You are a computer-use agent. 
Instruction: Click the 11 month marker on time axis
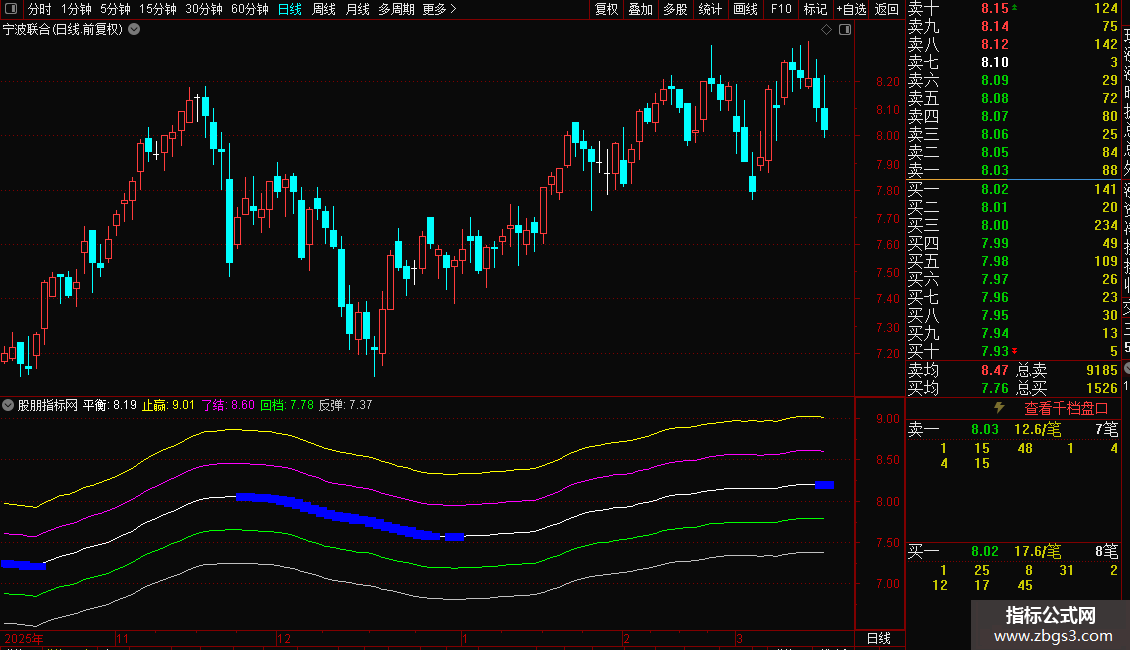122,638
